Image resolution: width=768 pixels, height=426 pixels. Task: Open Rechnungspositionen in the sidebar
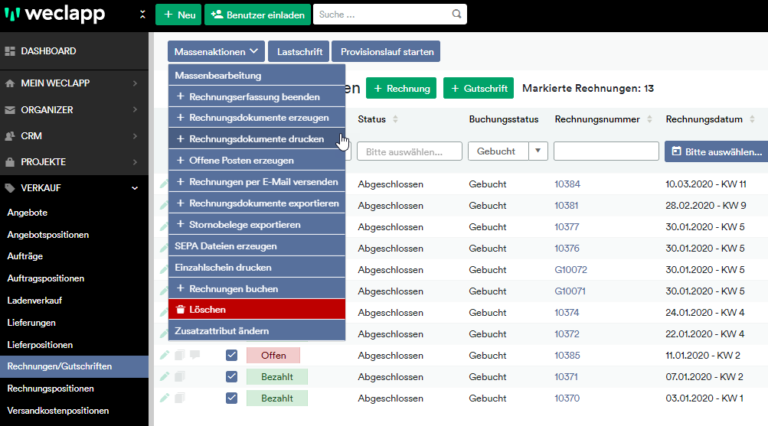point(50,388)
